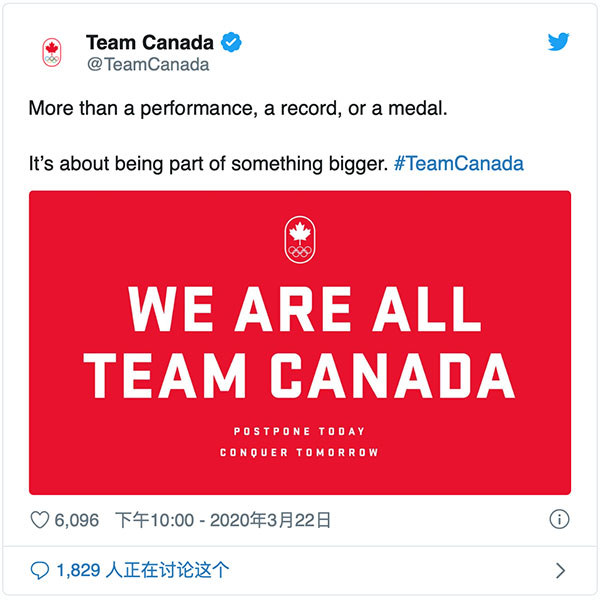Open the #TeamCanada hashtag link
The image size is (600, 600).
point(458,164)
